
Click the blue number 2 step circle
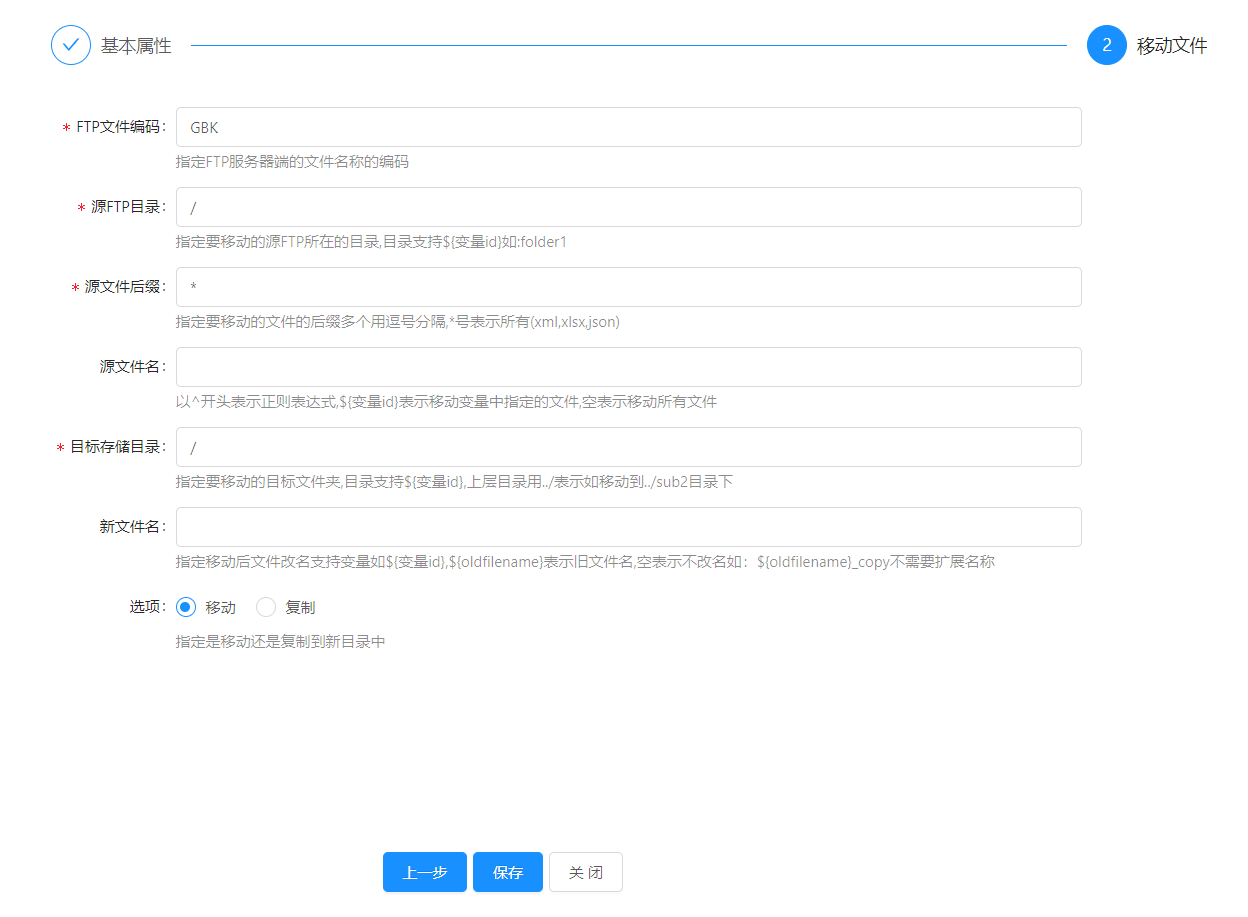(x=1107, y=45)
